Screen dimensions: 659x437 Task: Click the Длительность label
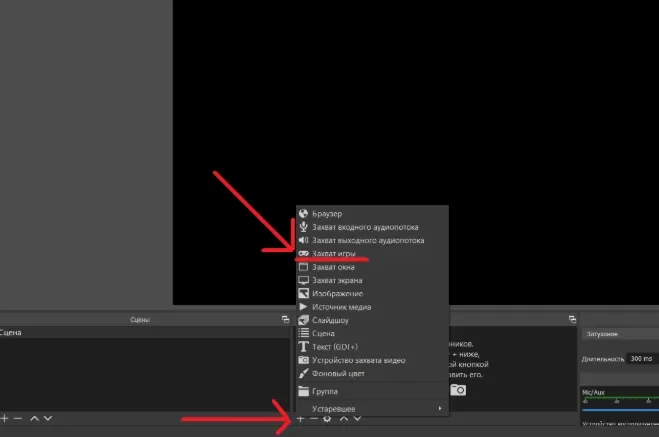click(603, 359)
